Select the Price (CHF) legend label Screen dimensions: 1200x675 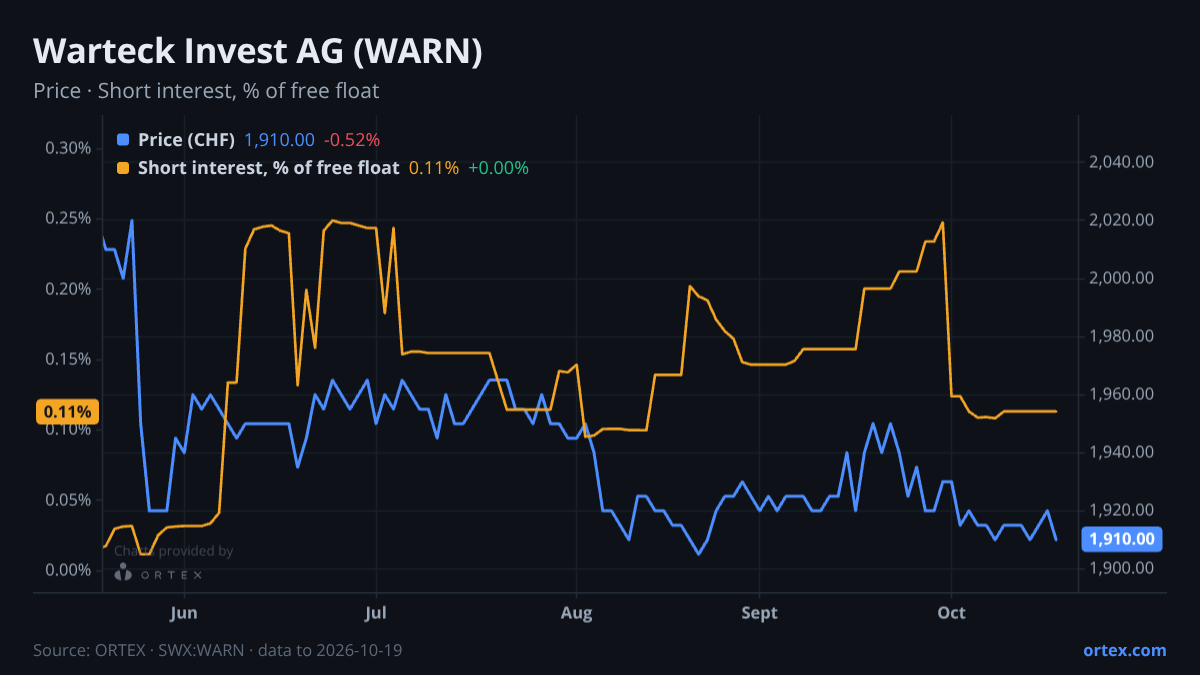point(186,140)
